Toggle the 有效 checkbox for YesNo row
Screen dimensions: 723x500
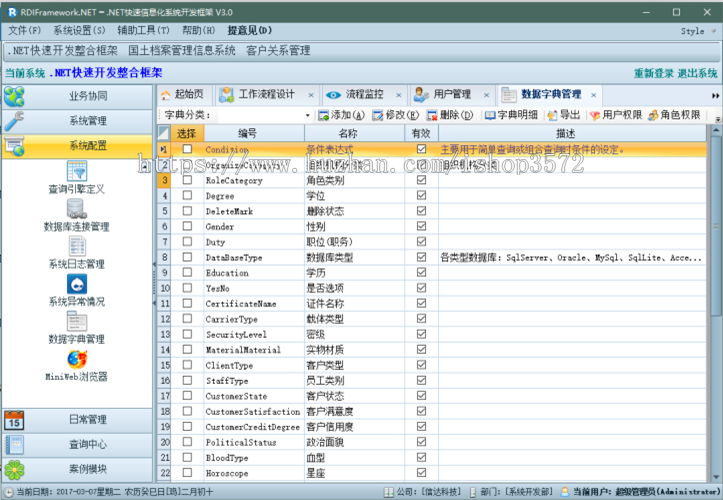[x=421, y=288]
